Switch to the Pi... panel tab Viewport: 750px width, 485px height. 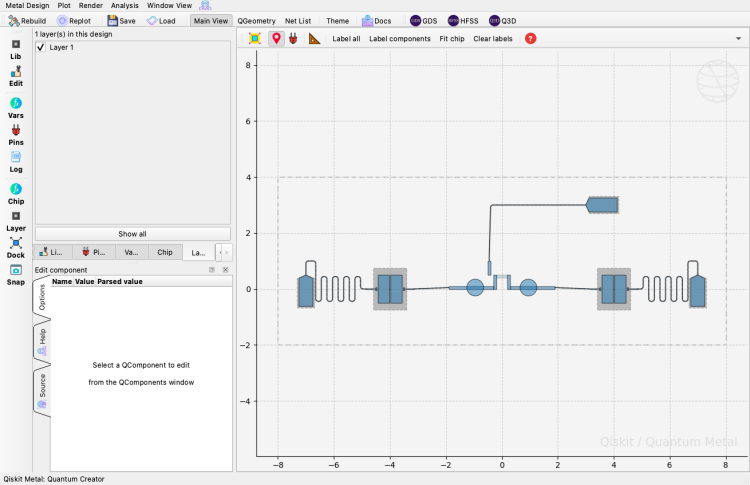tap(94, 252)
